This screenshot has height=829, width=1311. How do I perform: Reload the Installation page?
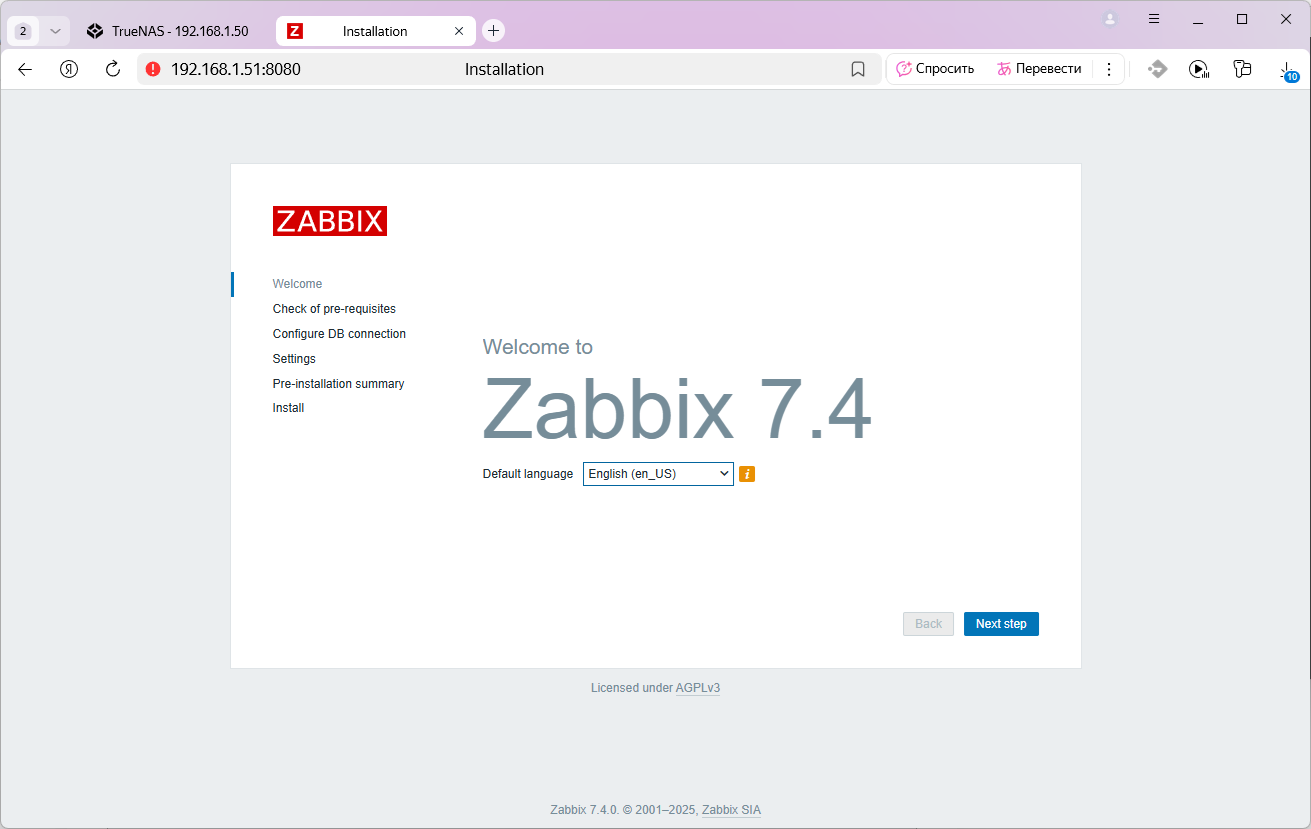click(113, 69)
